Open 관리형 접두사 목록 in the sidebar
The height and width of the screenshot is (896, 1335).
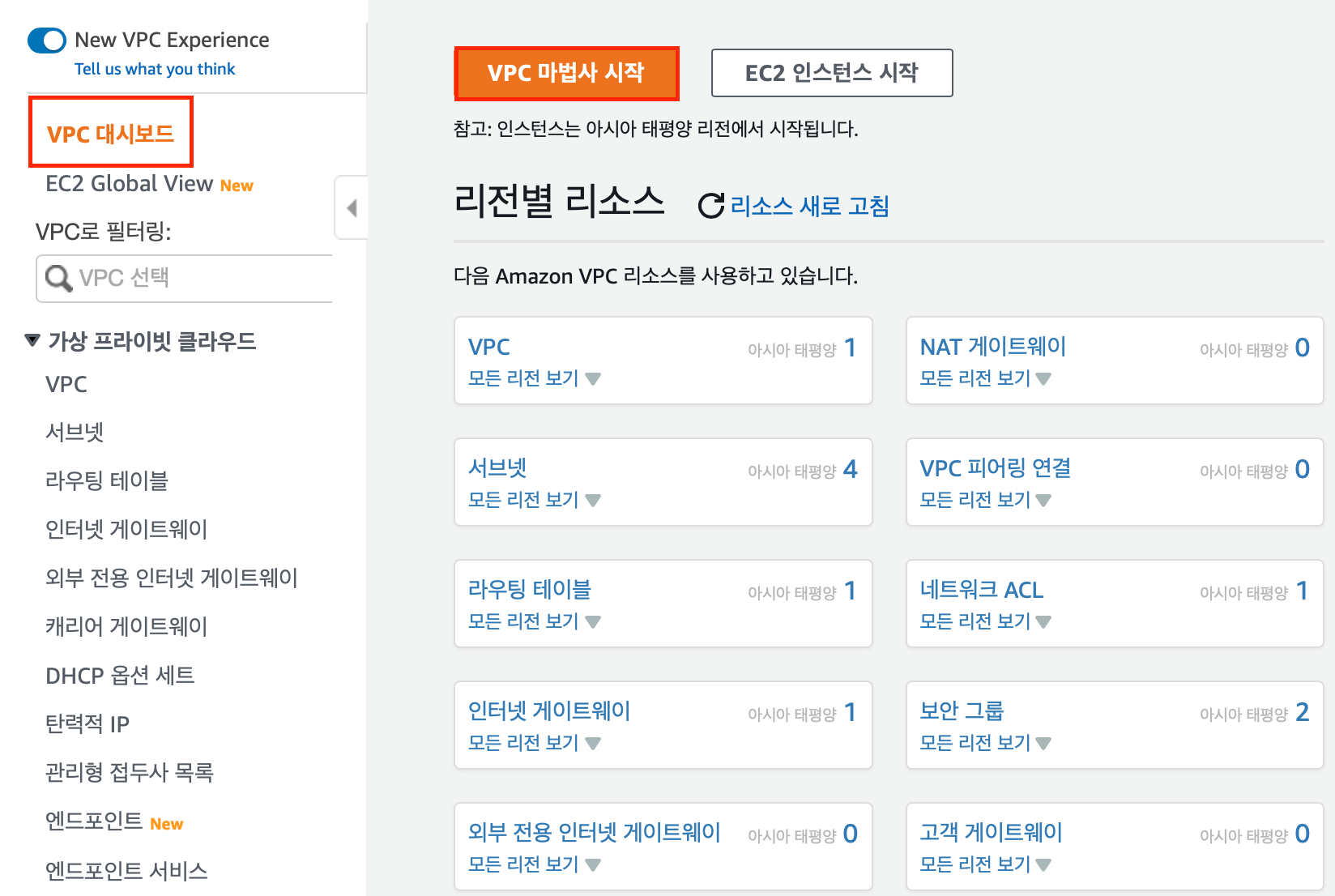(130, 772)
